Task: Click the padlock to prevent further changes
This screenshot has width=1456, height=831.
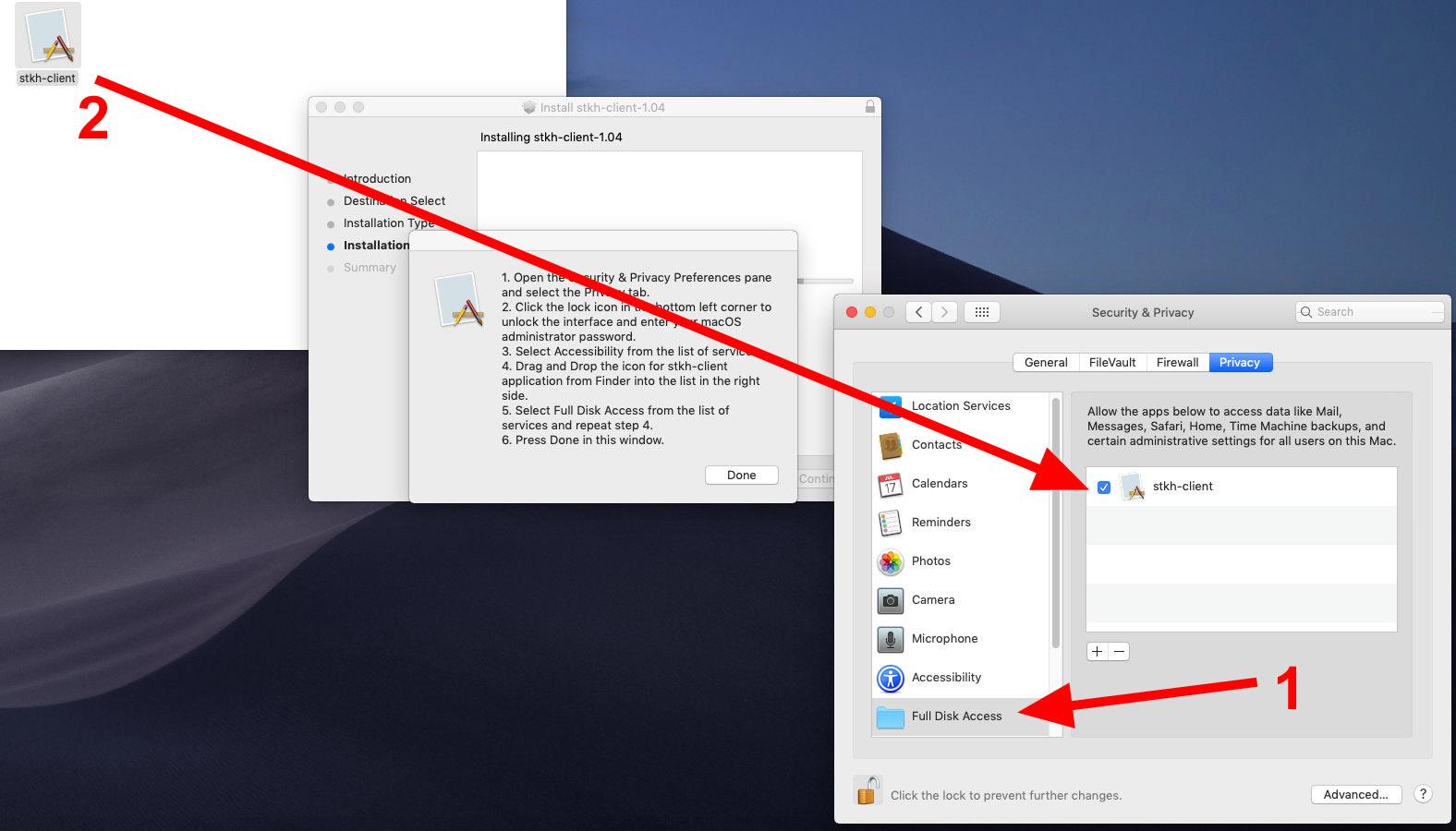Action: pyautogui.click(x=868, y=790)
